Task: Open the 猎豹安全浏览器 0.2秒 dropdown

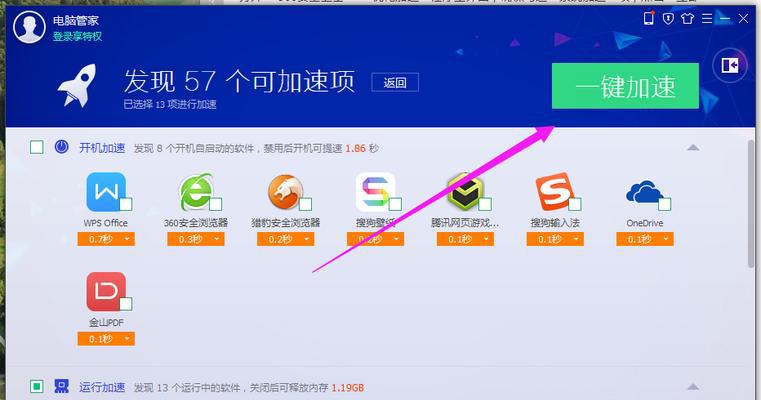Action: (x=285, y=239)
